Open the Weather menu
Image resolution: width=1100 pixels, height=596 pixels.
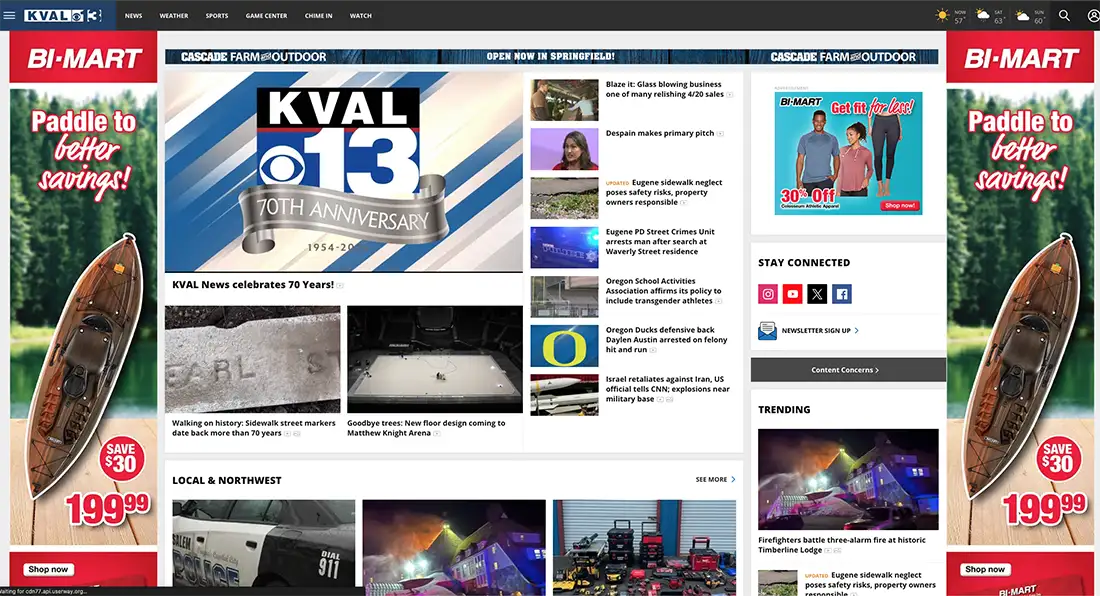click(173, 15)
